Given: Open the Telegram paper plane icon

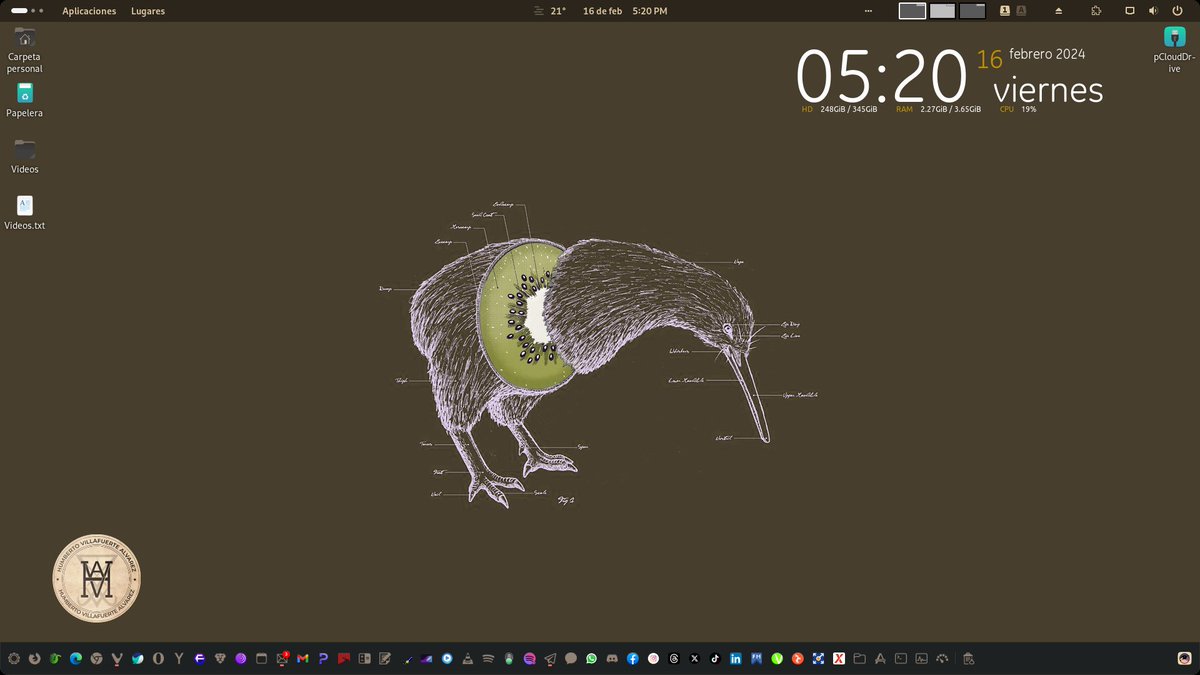Looking at the screenshot, I should [550, 659].
